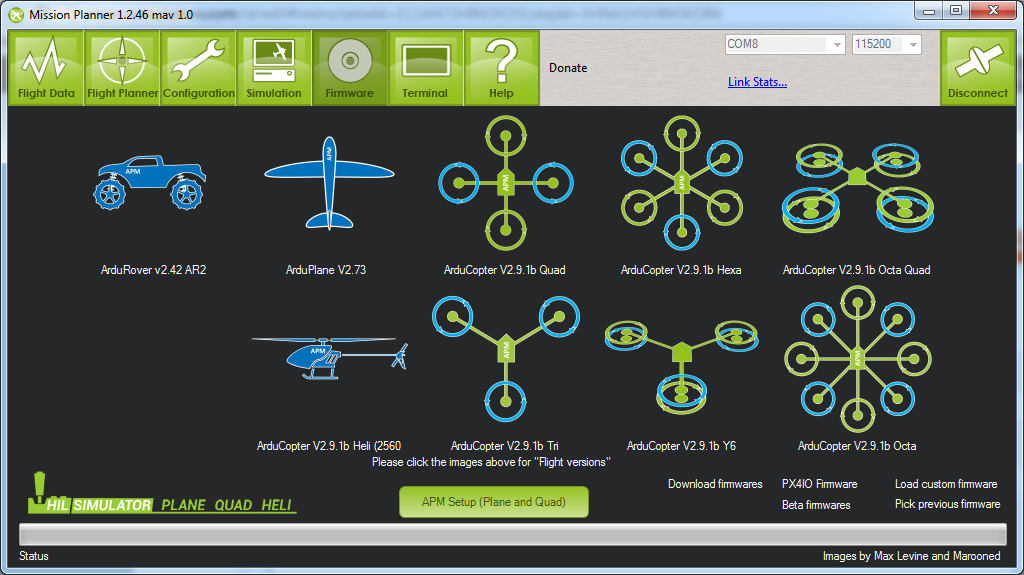Select HIL Simulator HELI option
This screenshot has height=575, width=1024.
coord(276,505)
